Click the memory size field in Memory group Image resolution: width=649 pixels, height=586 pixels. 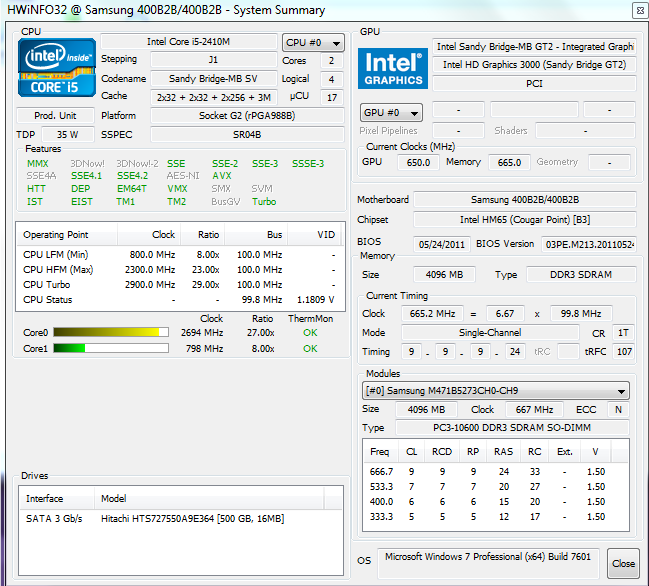[x=445, y=274]
